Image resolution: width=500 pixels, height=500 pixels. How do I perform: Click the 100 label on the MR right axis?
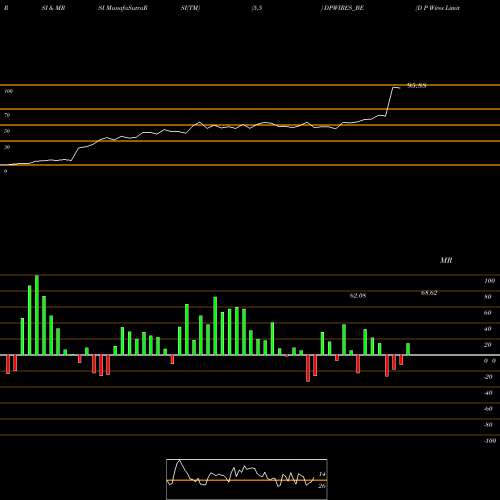489,281
